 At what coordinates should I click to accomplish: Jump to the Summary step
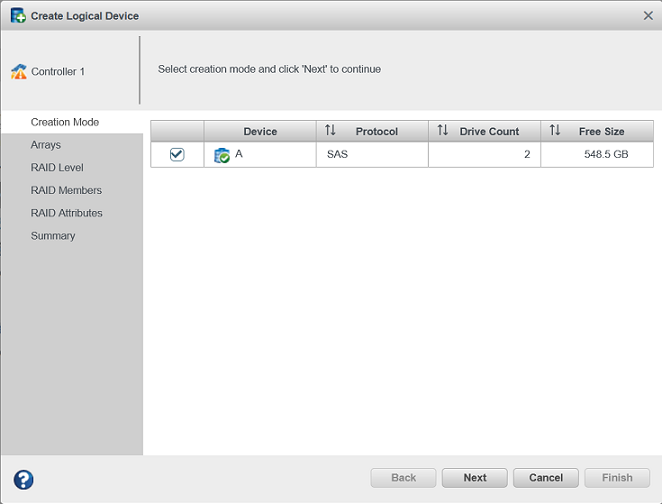tap(53, 236)
